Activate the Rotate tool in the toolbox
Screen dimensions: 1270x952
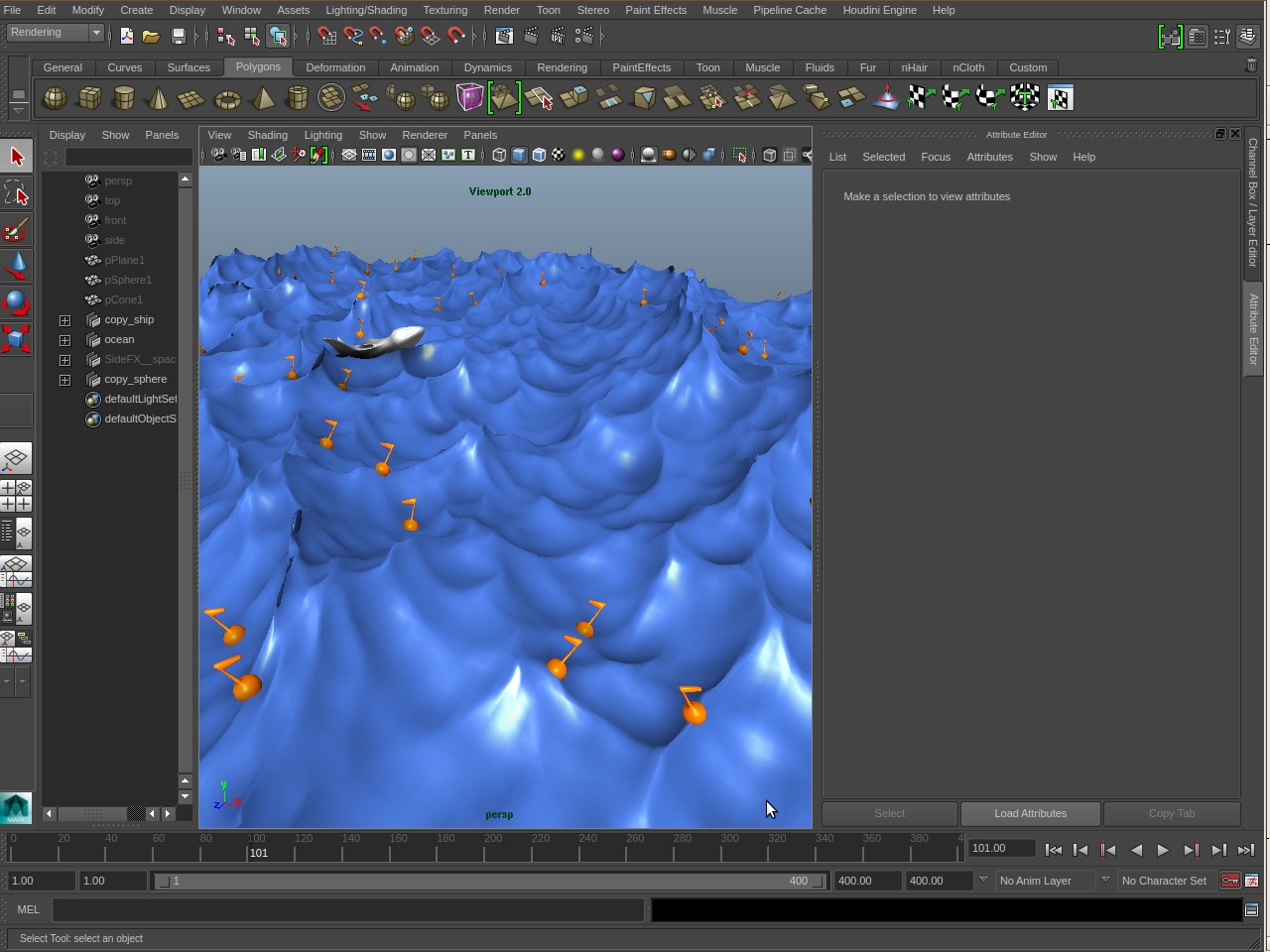click(x=16, y=301)
